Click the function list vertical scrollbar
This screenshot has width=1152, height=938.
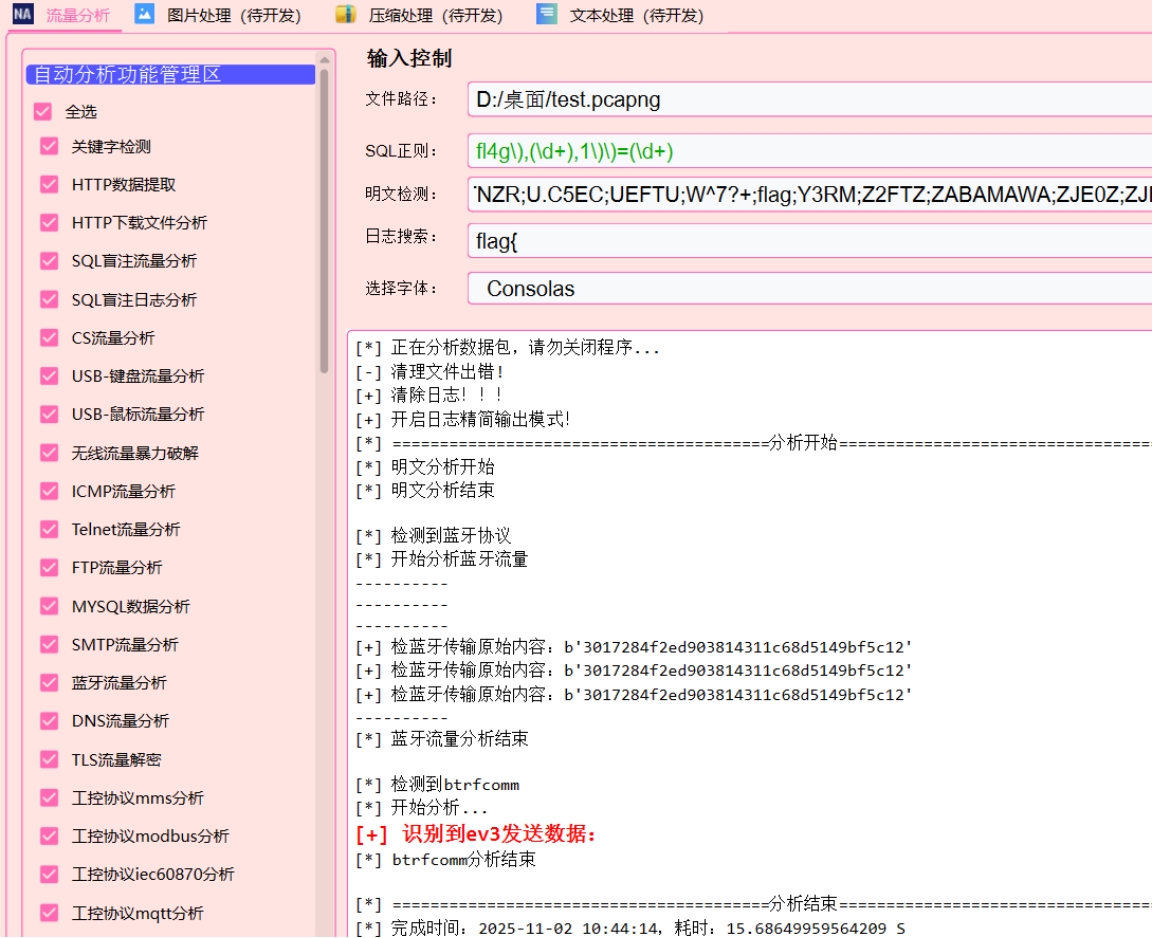click(324, 220)
